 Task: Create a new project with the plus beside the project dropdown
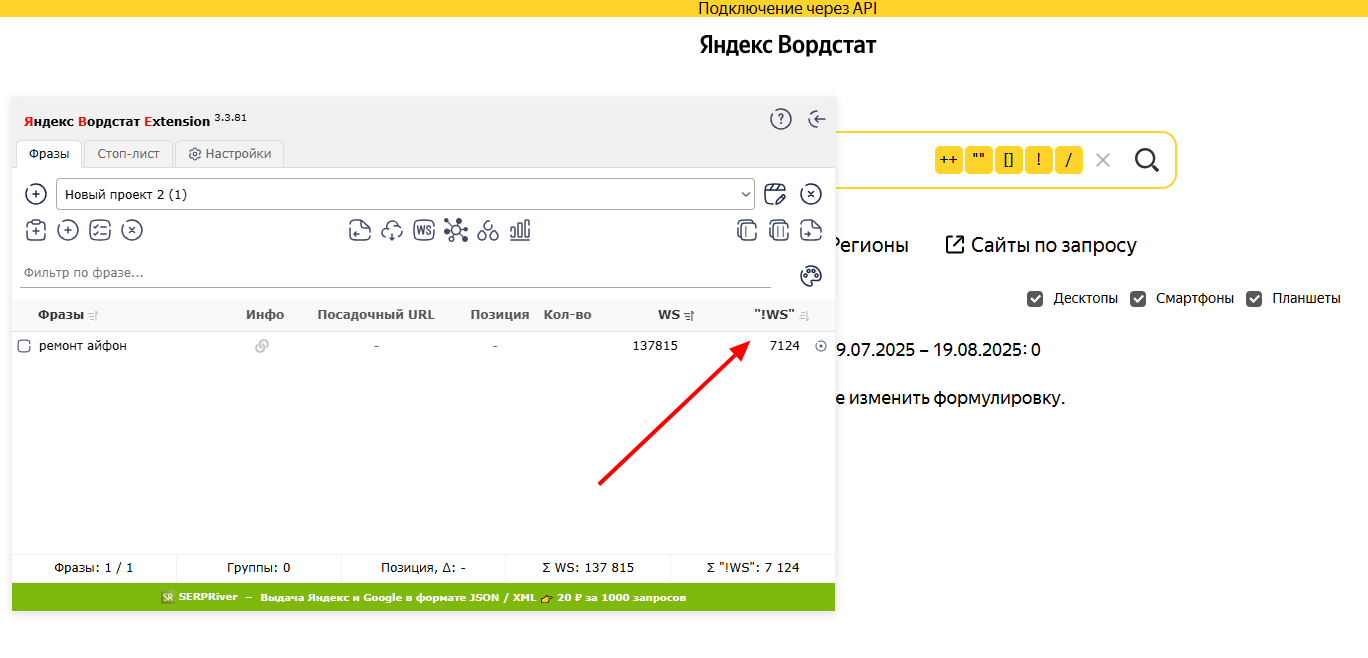36,194
